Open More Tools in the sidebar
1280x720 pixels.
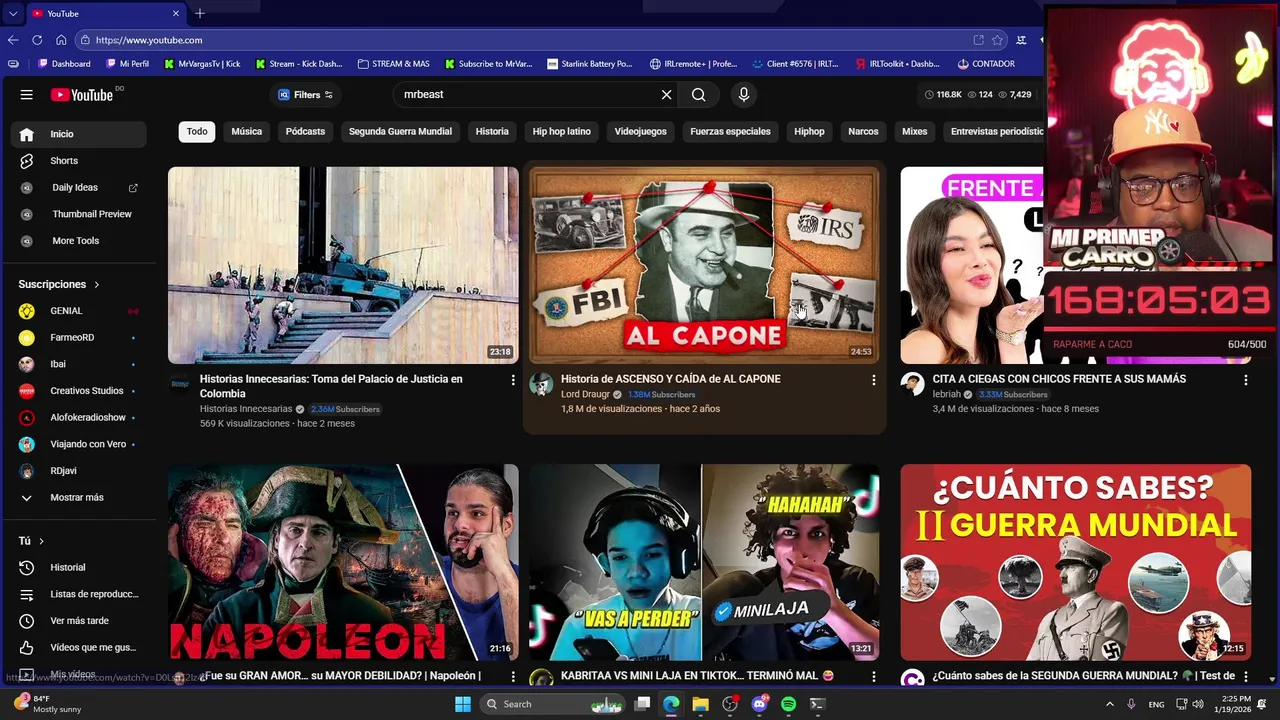pyautogui.click(x=78, y=240)
